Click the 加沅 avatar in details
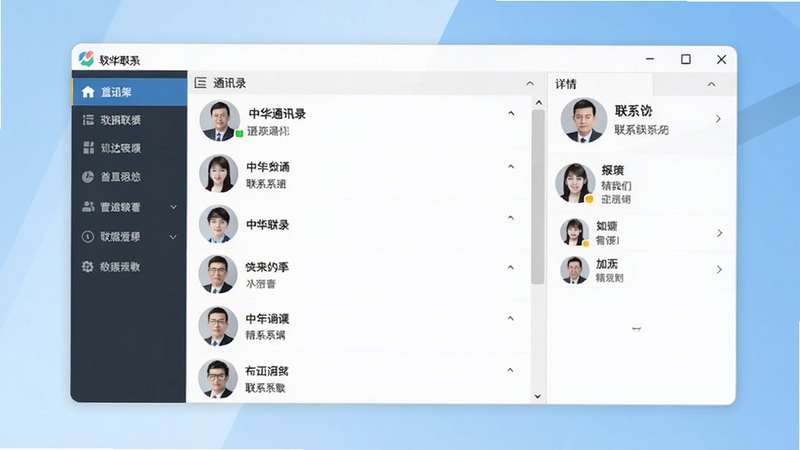 click(x=574, y=270)
